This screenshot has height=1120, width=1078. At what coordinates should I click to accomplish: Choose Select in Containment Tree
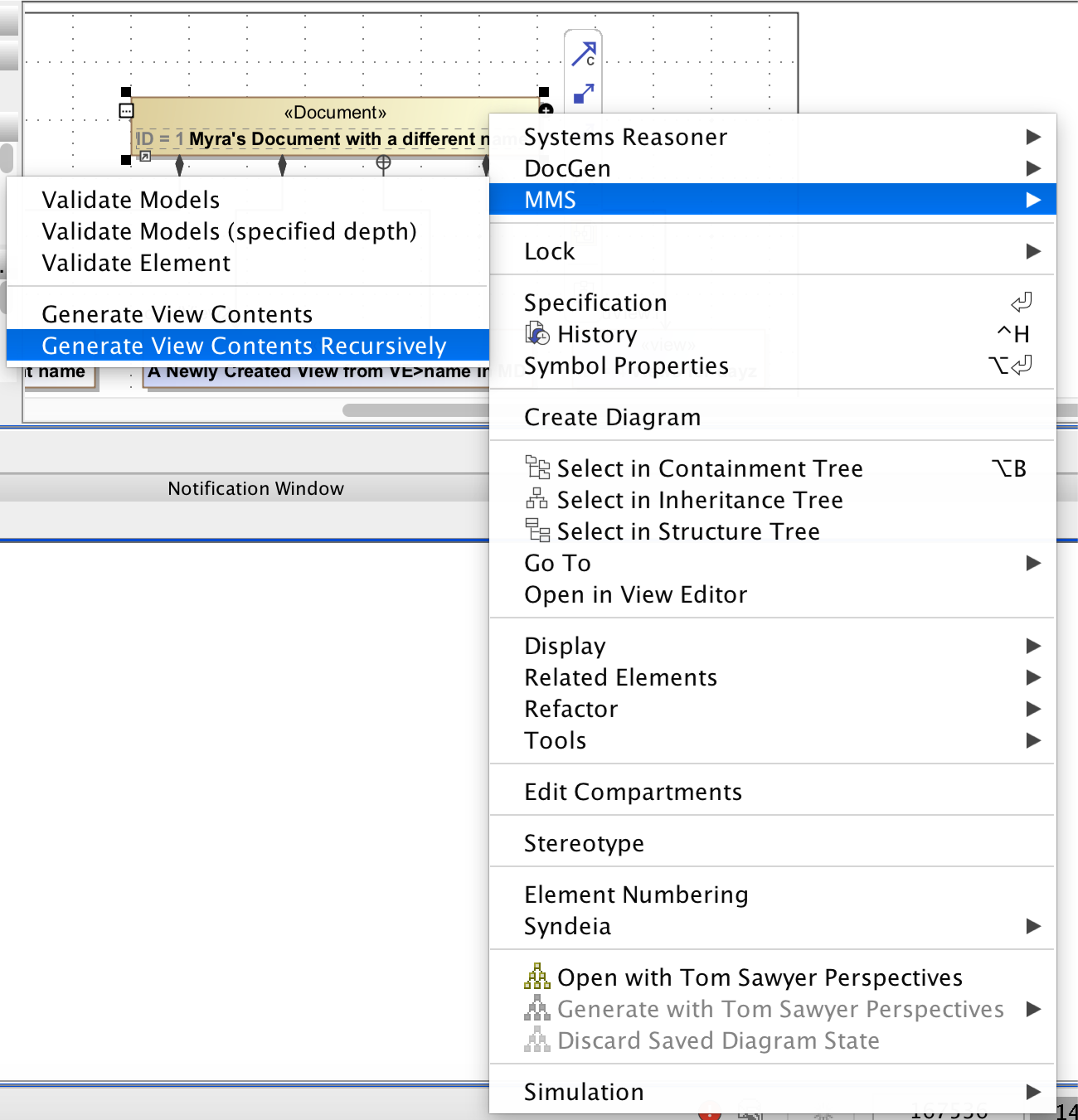(x=772, y=468)
